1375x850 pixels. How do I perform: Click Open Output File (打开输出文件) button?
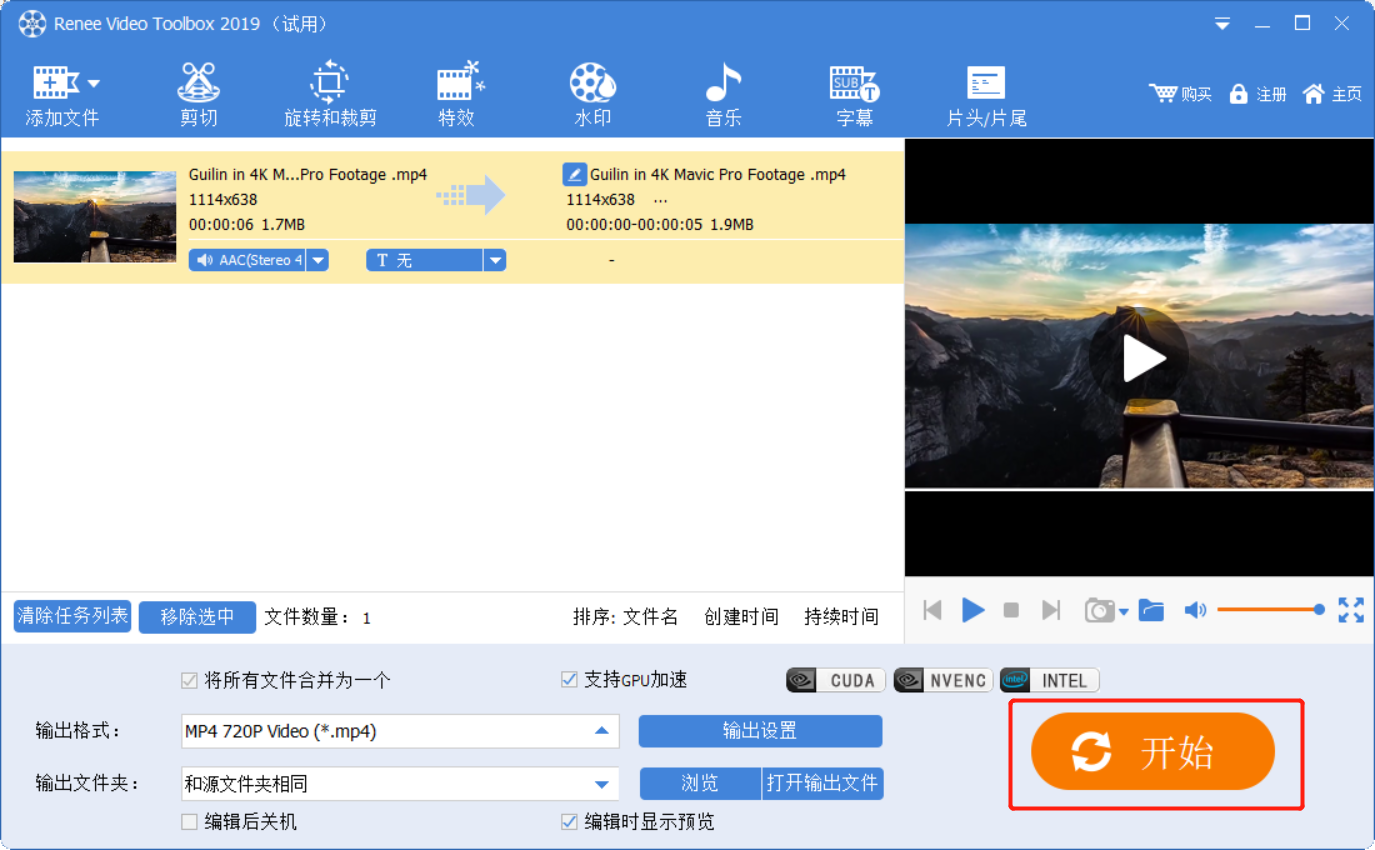[822, 783]
